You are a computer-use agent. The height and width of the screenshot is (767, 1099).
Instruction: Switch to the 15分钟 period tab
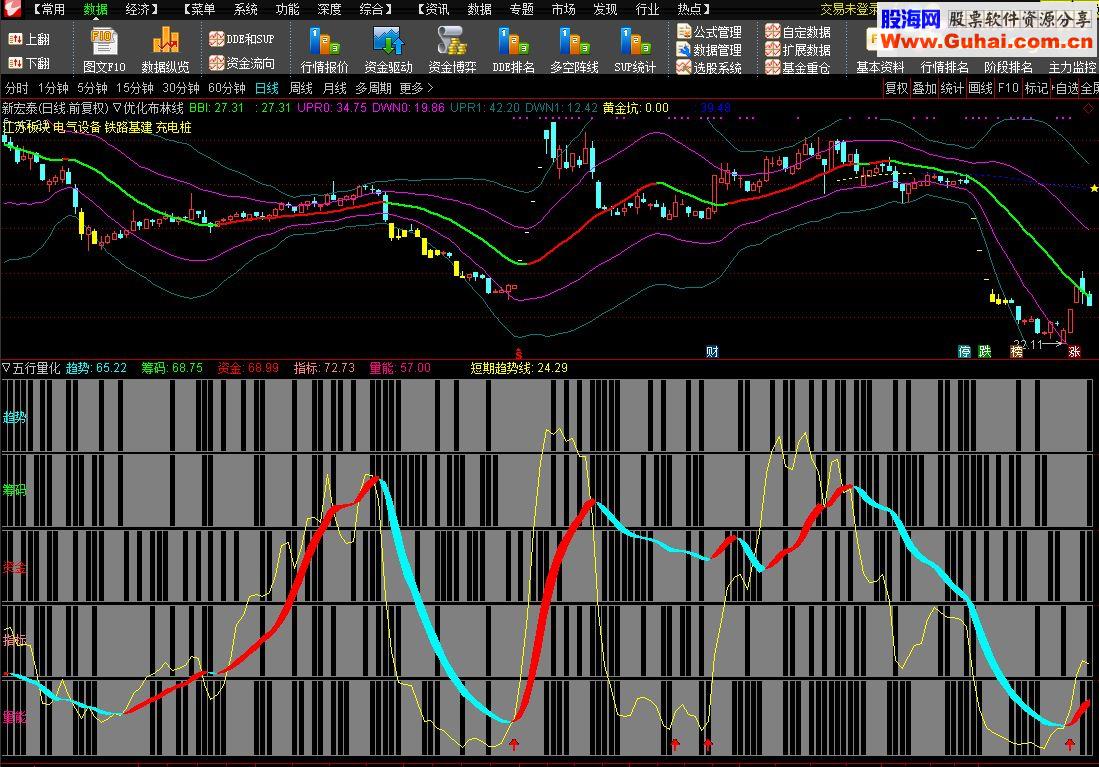(135, 88)
